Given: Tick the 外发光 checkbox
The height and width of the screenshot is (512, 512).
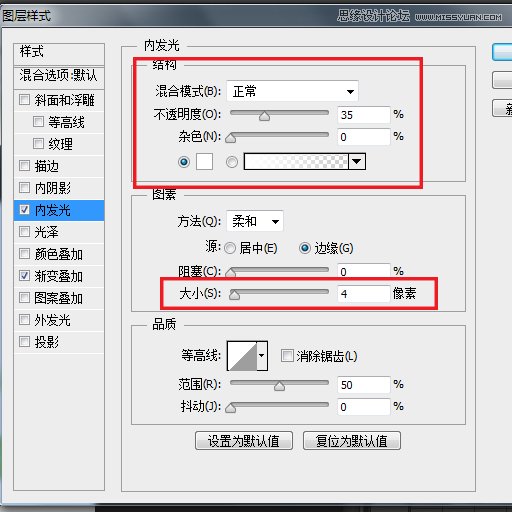Looking at the screenshot, I should (x=24, y=319).
